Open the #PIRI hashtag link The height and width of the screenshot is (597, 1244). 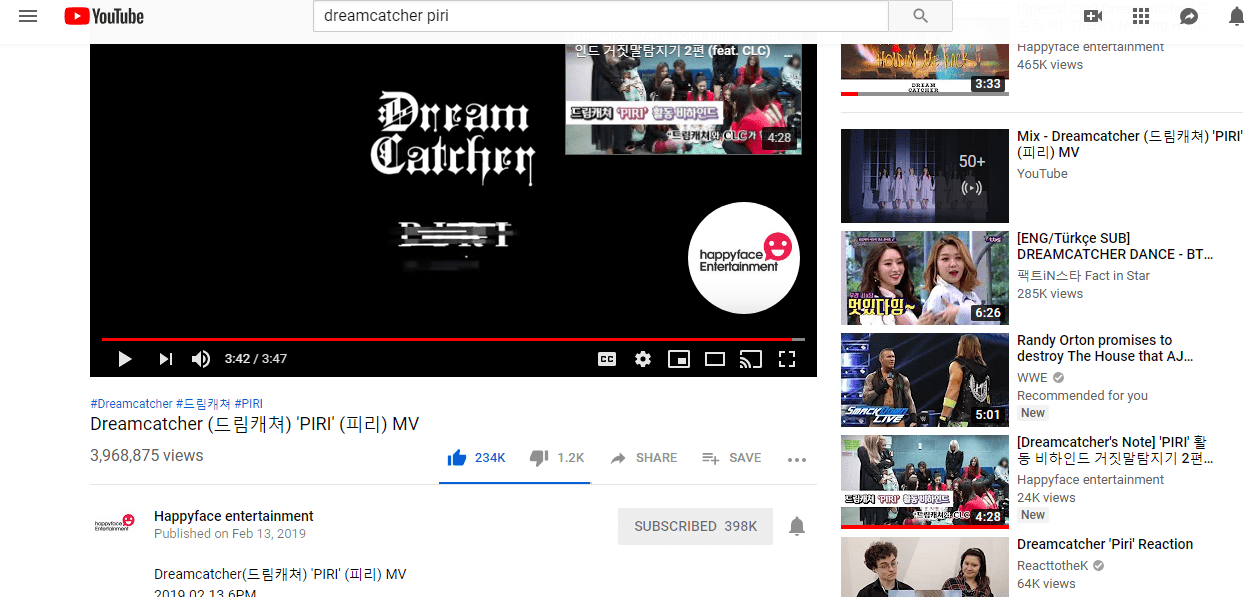[249, 404]
